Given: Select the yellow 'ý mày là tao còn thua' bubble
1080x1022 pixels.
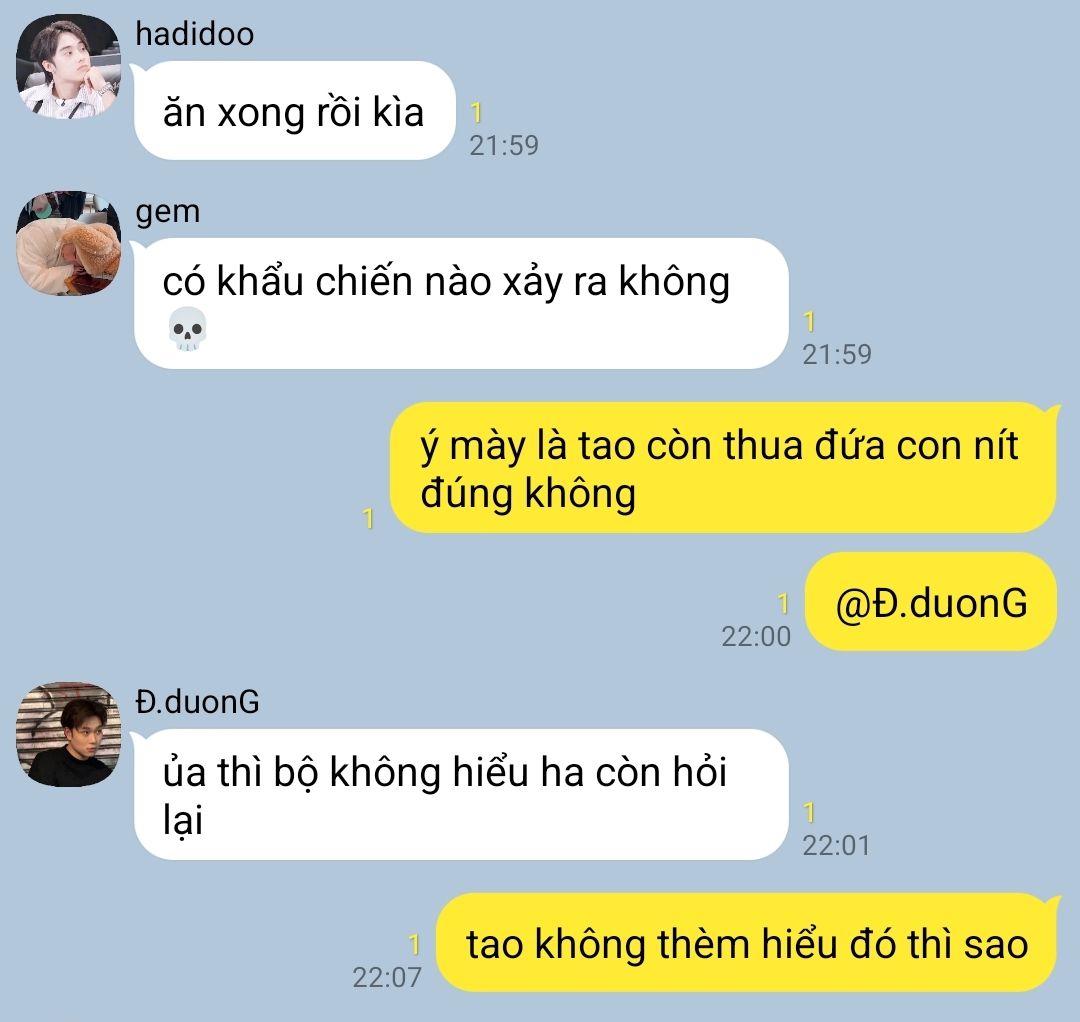Looking at the screenshot, I should (723, 468).
